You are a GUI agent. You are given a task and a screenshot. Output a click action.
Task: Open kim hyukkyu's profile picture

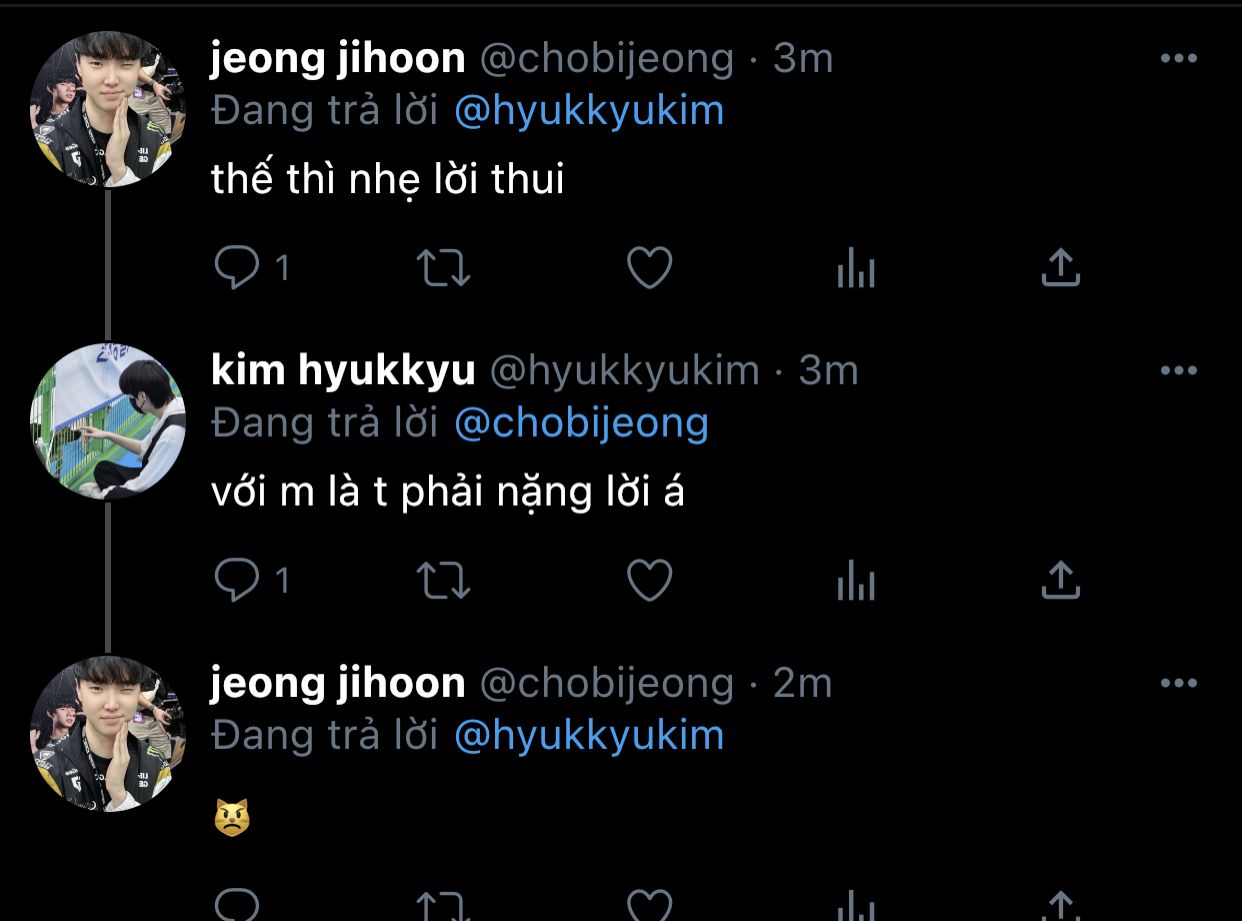coord(108,421)
